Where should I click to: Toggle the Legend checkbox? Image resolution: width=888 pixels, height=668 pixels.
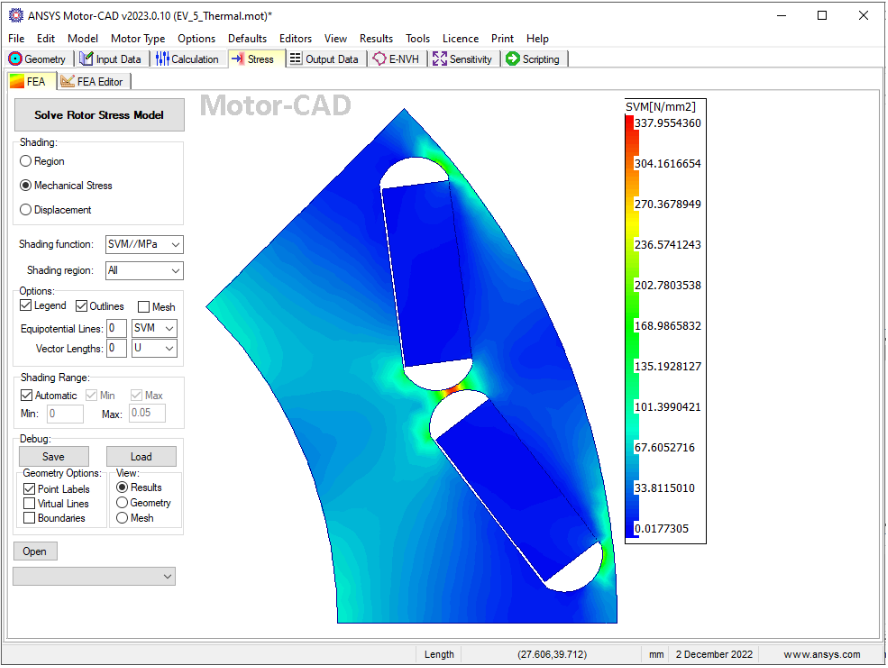(x=25, y=306)
